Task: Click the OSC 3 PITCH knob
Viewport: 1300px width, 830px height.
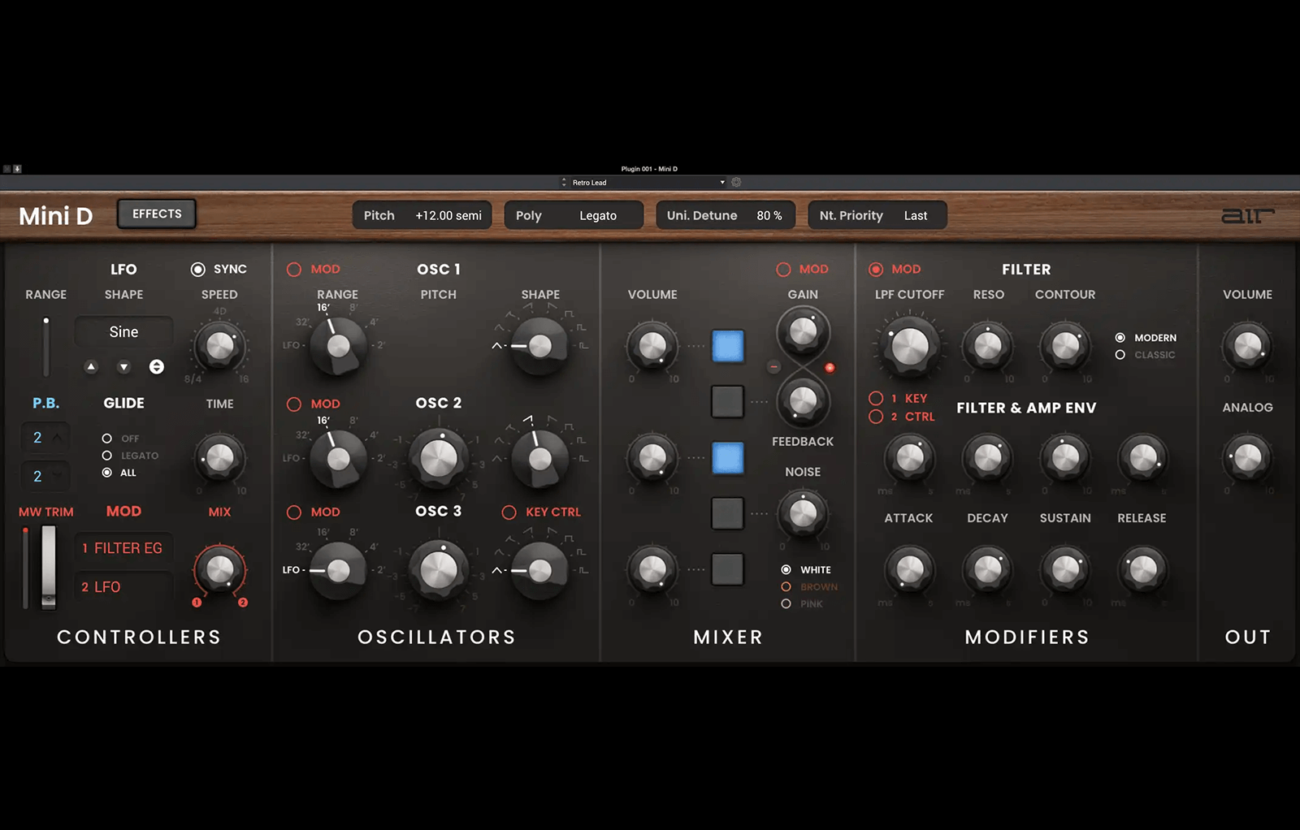Action: tap(438, 570)
